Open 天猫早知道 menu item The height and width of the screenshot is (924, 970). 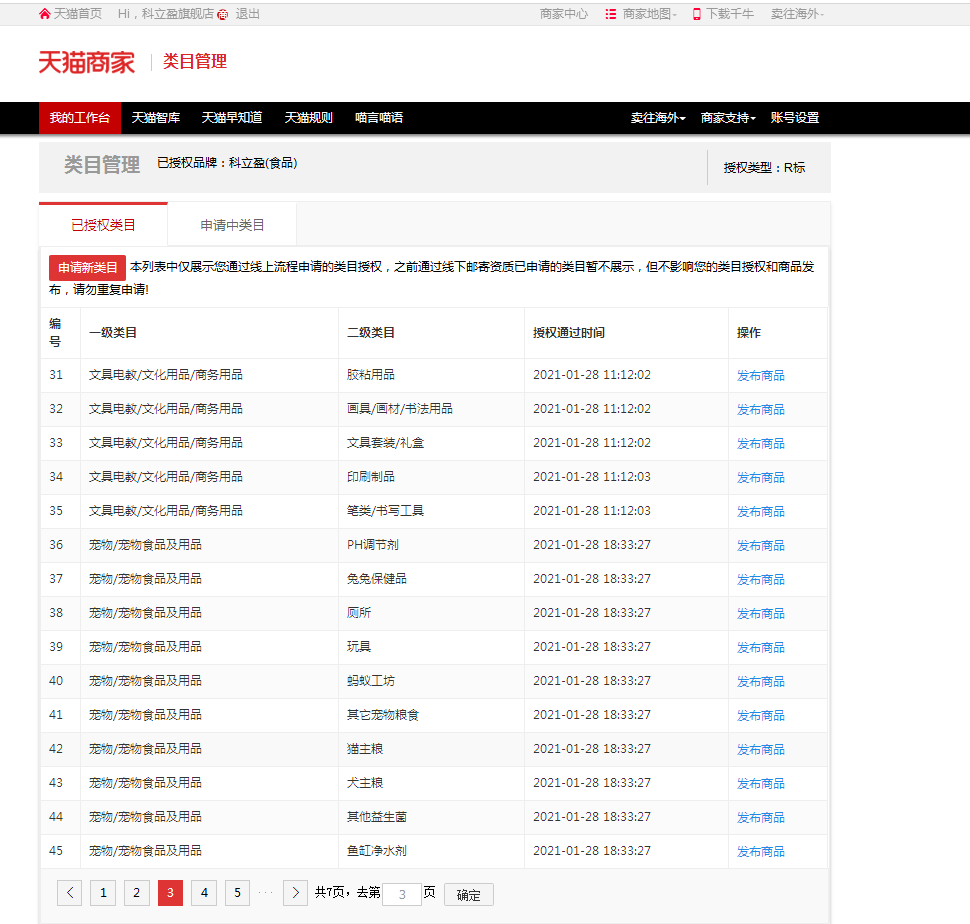[x=232, y=118]
